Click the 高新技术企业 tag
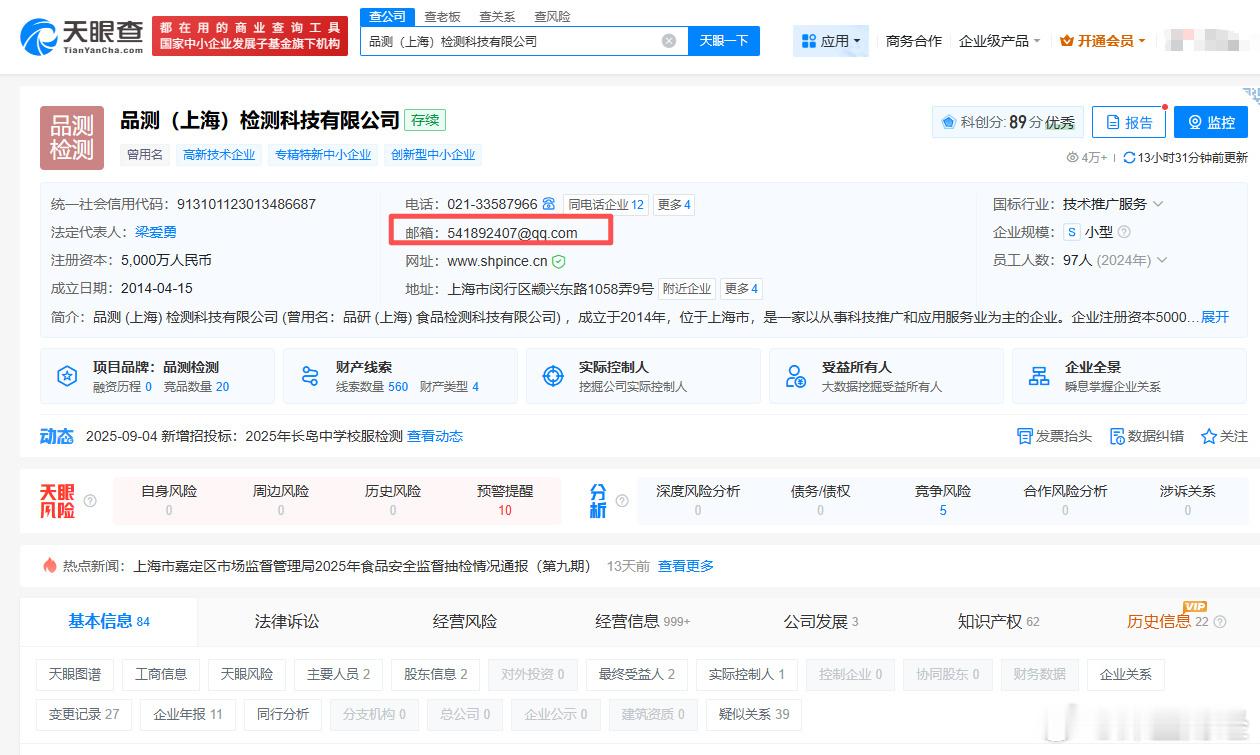Image resolution: width=1260 pixels, height=755 pixels. 219,155
